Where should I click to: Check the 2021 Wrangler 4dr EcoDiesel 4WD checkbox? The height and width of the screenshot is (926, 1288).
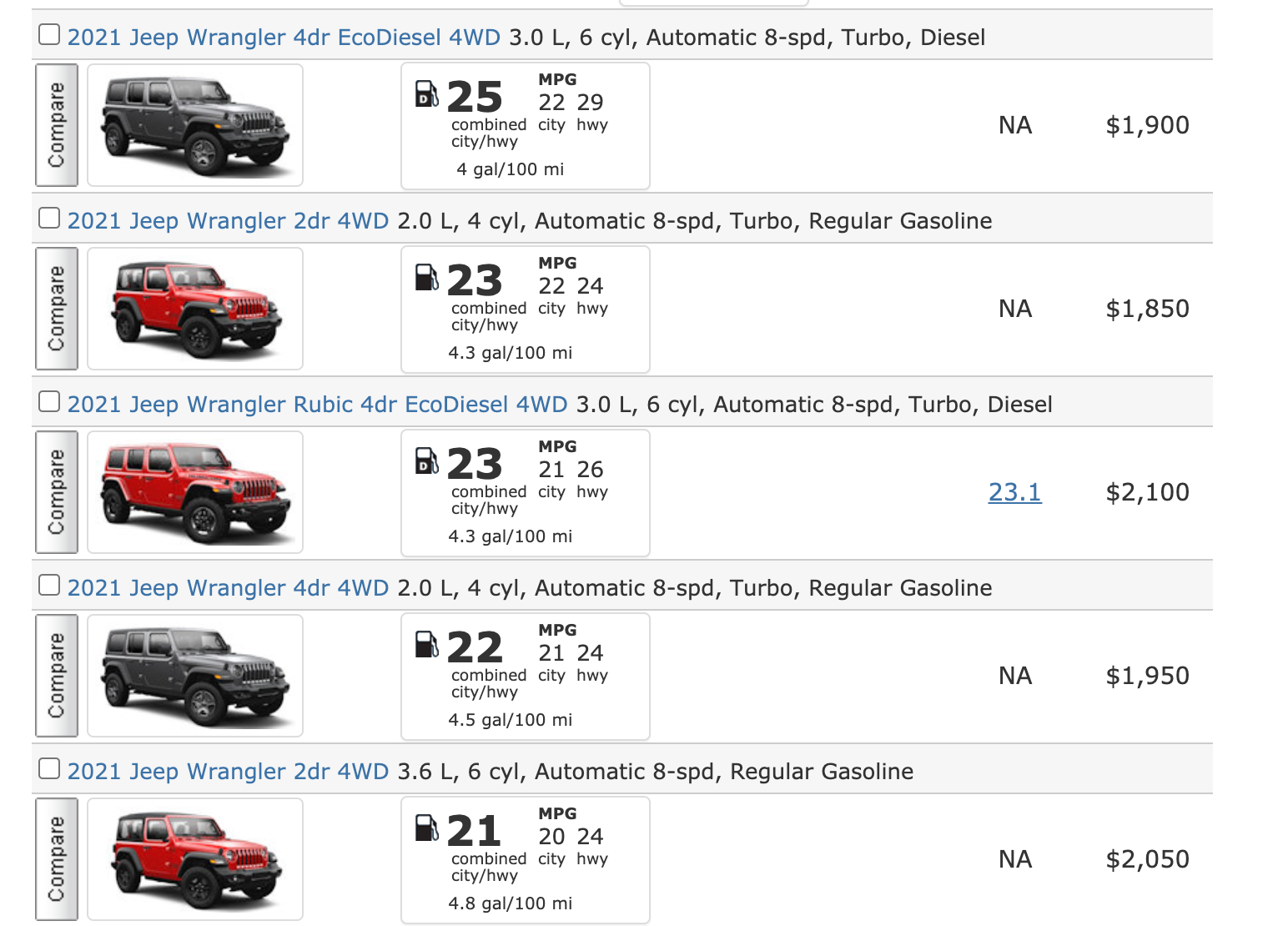point(49,35)
